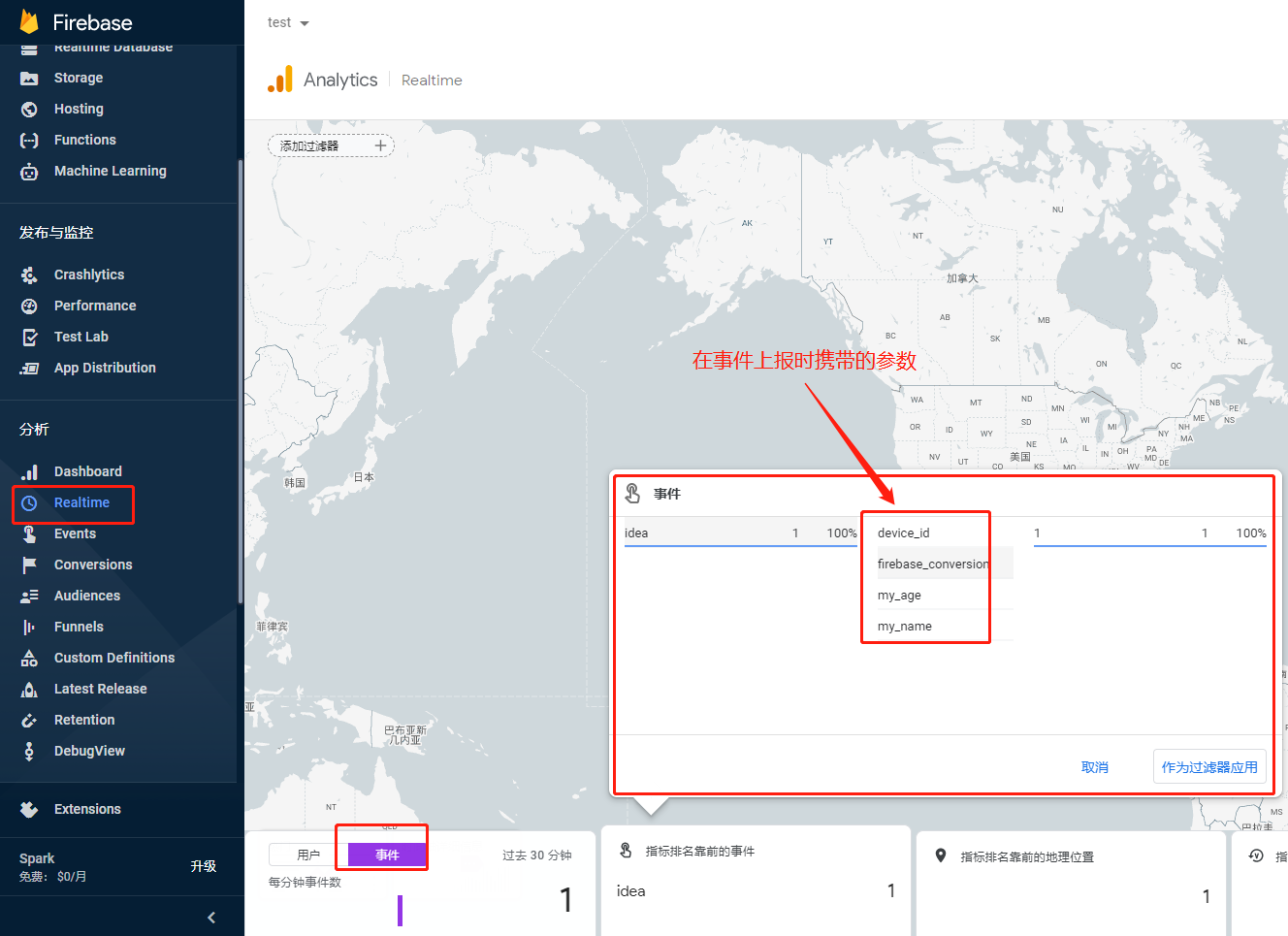
Task: Open the Hosting globe icon
Action: point(29,109)
